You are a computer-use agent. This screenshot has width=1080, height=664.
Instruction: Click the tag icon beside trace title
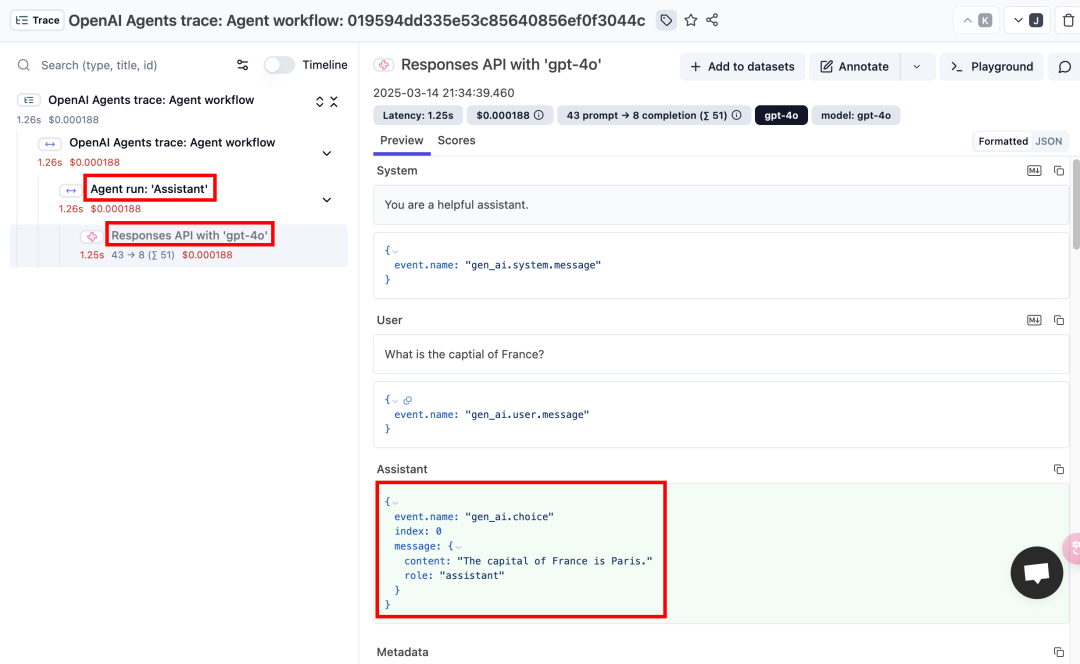click(666, 21)
